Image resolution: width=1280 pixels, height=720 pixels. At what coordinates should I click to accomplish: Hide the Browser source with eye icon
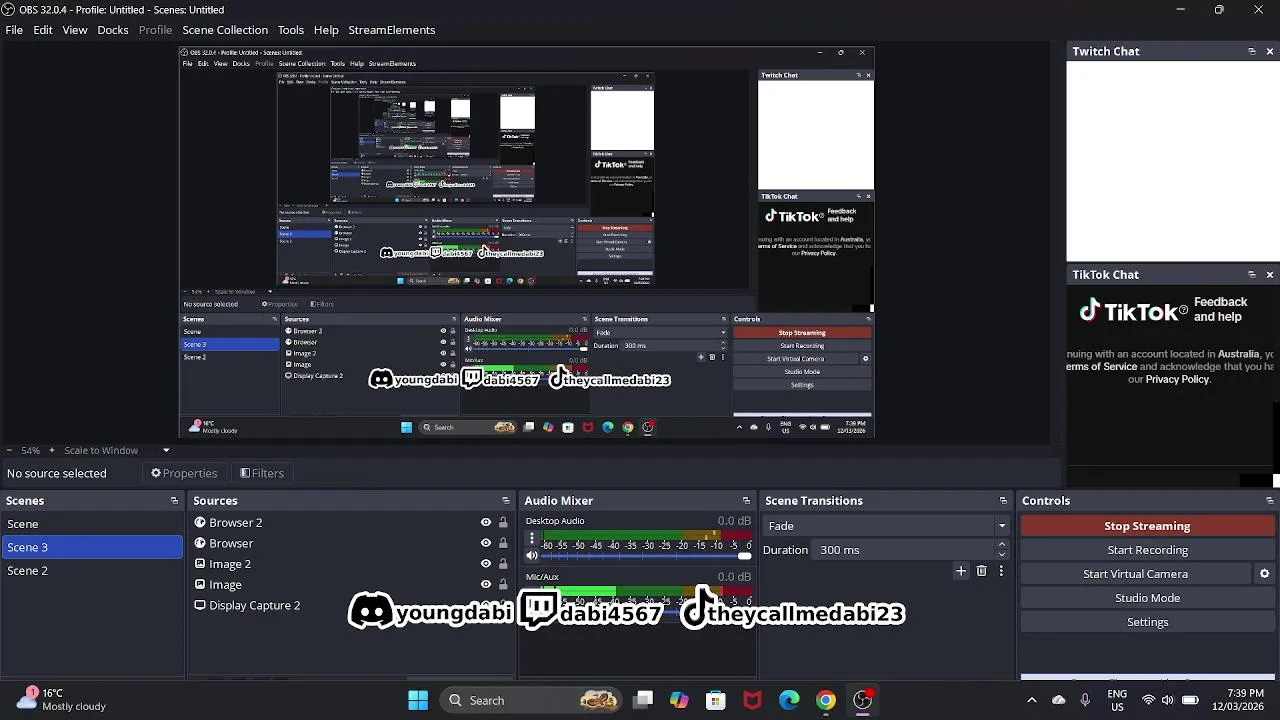[x=486, y=543]
